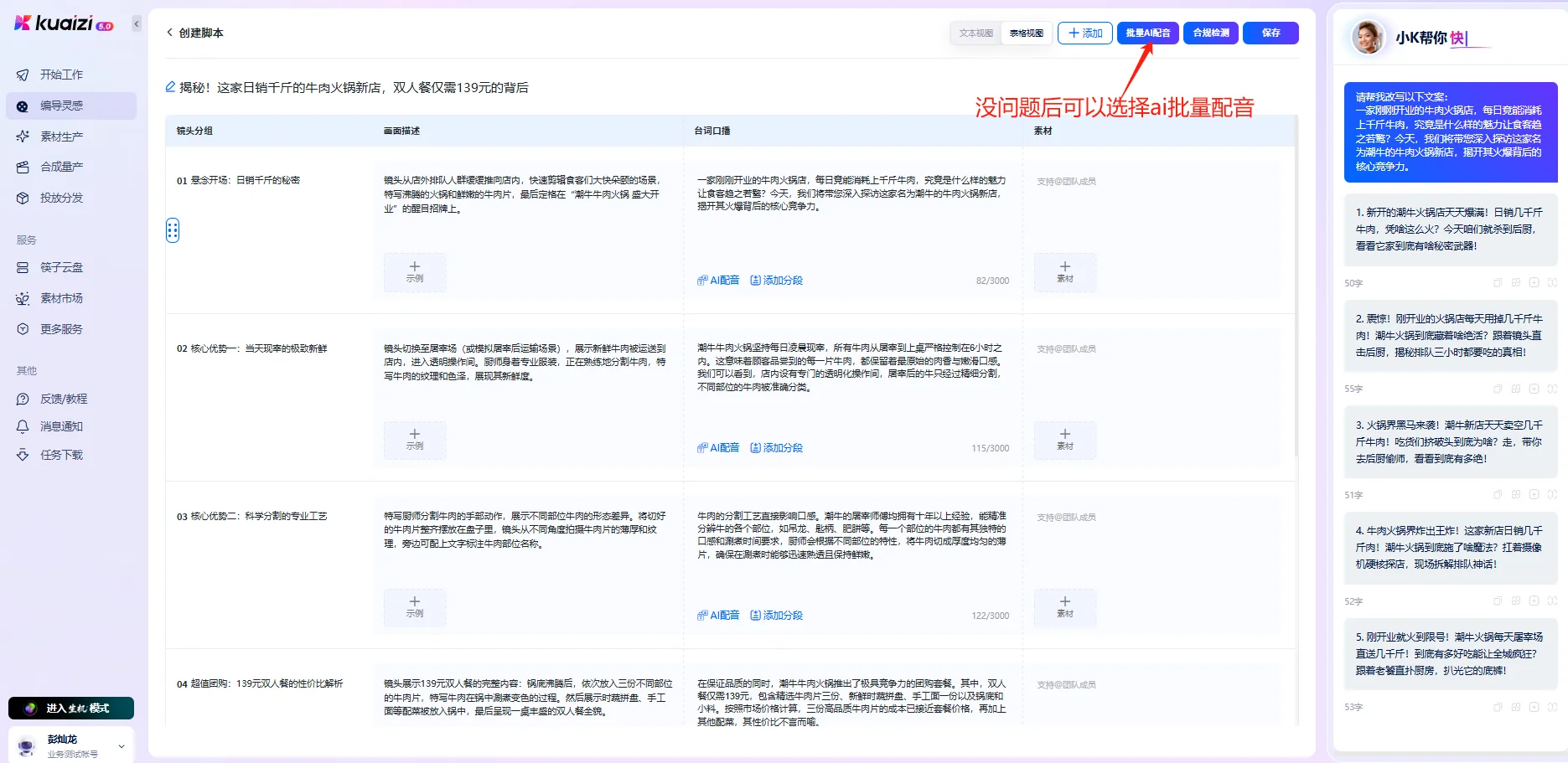Click the 任务下载 download icon
The height and width of the screenshot is (763, 1568).
tap(23, 455)
